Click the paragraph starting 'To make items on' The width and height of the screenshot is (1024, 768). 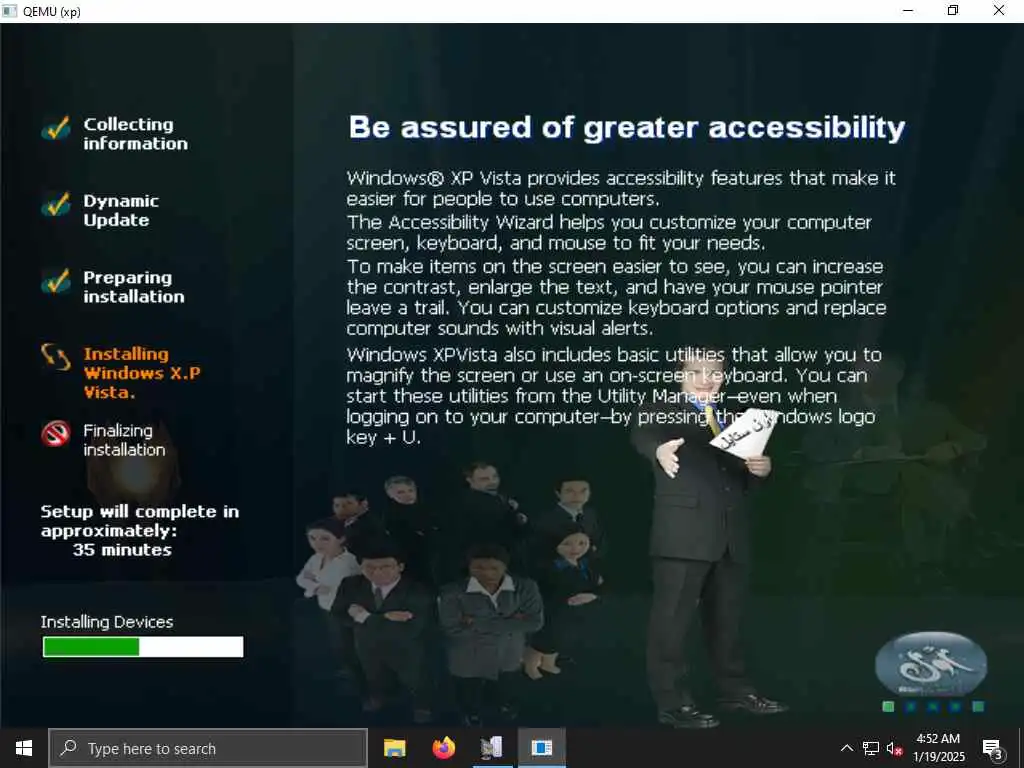(x=616, y=297)
